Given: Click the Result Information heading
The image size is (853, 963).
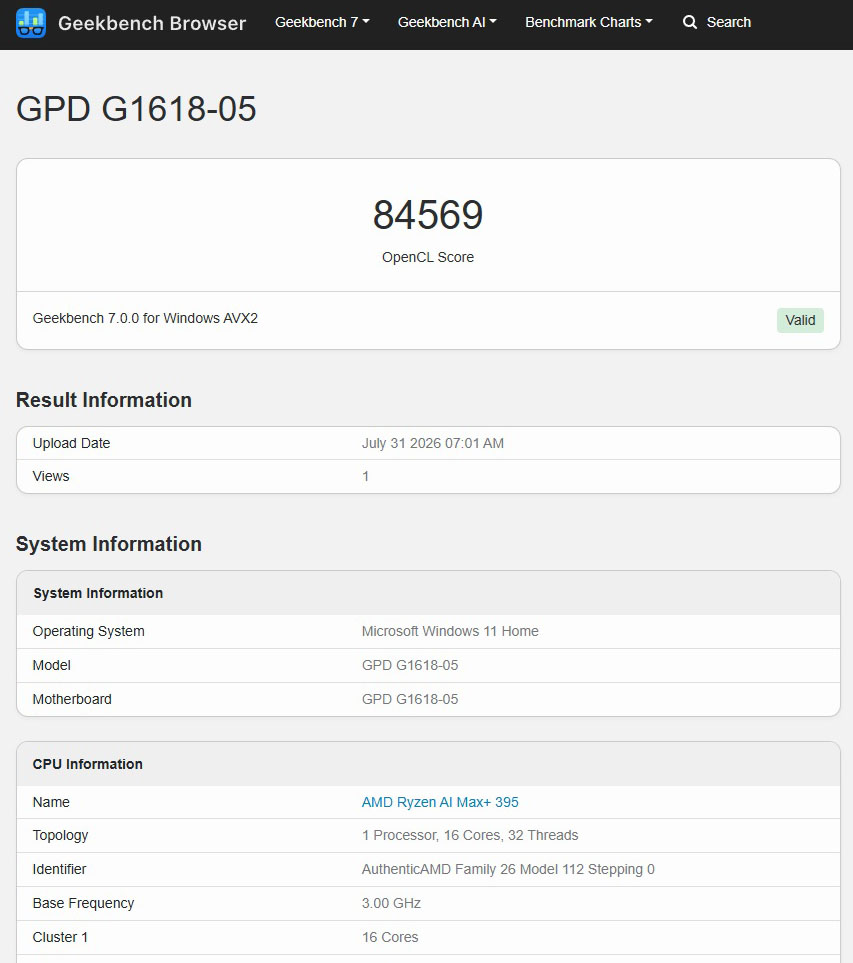Looking at the screenshot, I should click(x=104, y=400).
